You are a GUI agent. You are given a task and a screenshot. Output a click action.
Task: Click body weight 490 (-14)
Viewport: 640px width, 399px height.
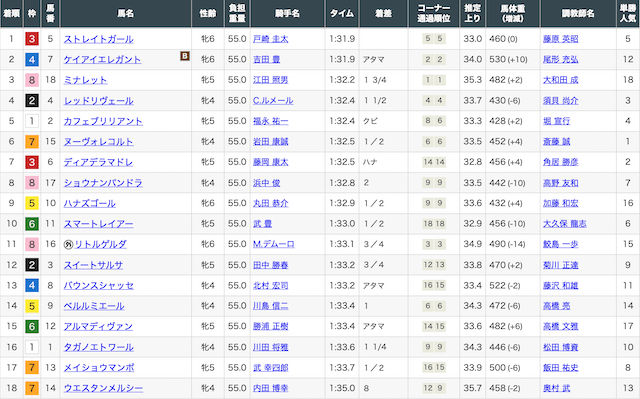507,244
